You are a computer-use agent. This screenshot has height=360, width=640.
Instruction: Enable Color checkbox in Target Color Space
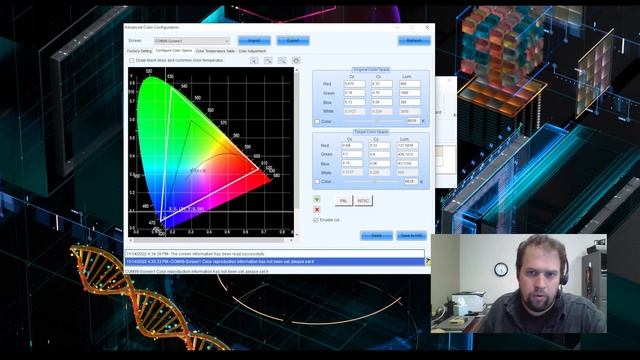pos(317,182)
